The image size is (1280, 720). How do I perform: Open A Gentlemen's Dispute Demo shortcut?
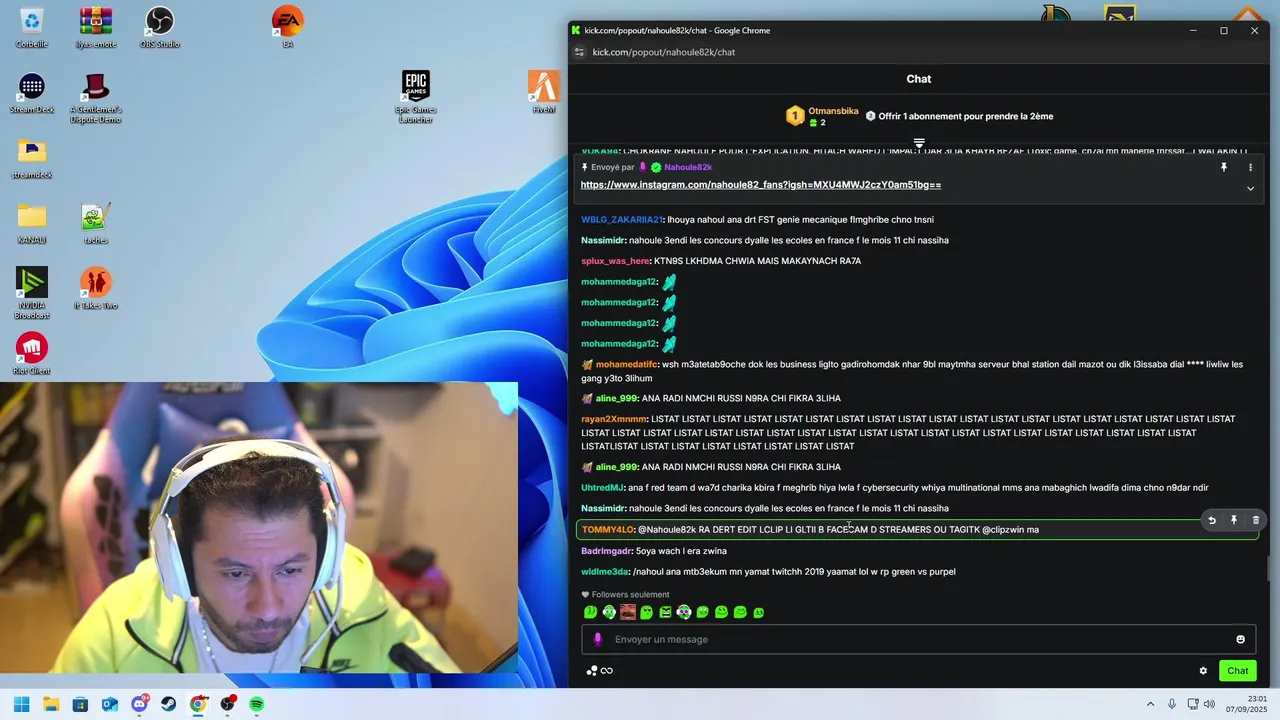[x=96, y=98]
